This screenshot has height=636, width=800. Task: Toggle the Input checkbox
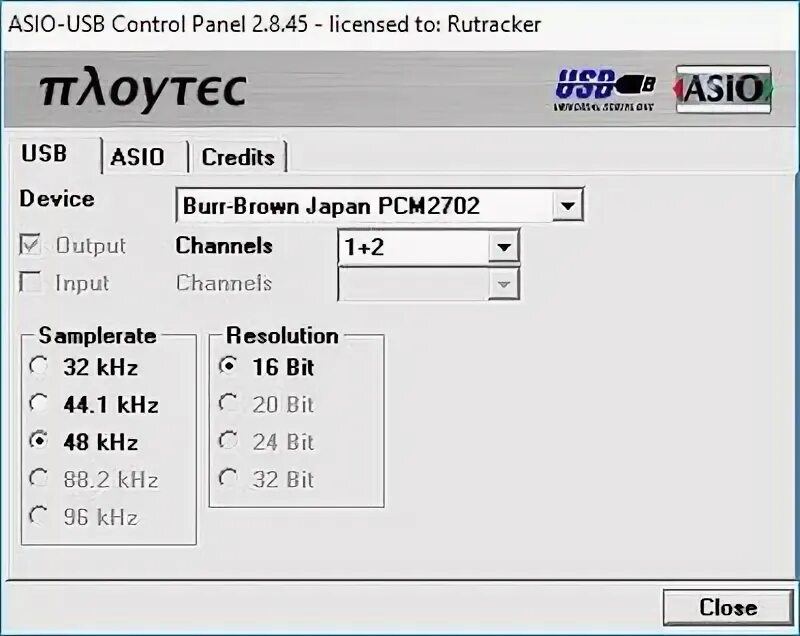(30, 282)
